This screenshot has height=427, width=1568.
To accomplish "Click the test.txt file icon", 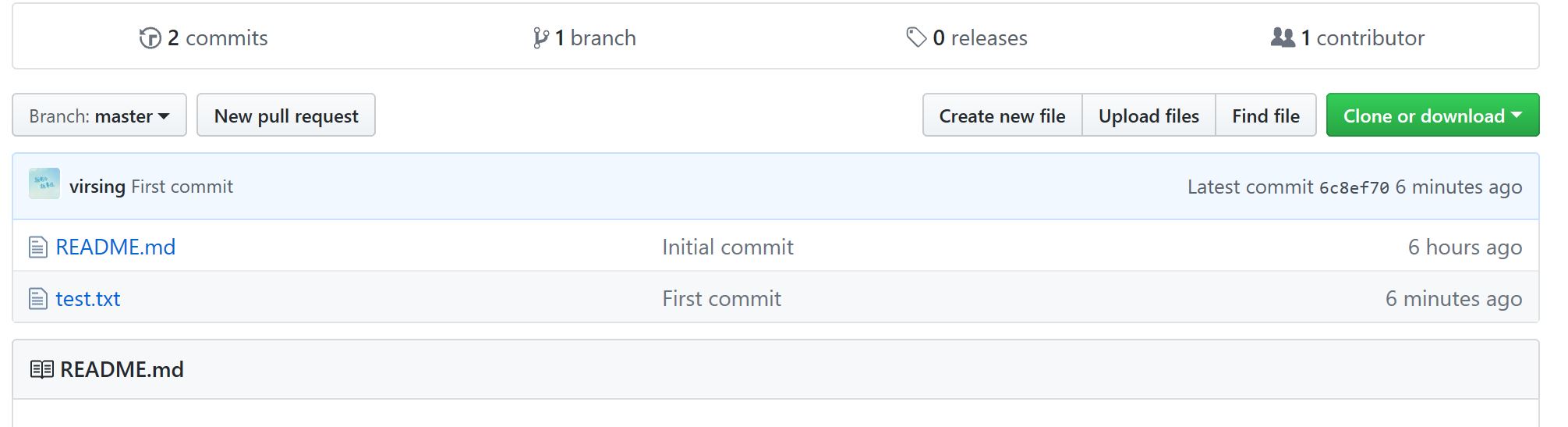I will (37, 299).
